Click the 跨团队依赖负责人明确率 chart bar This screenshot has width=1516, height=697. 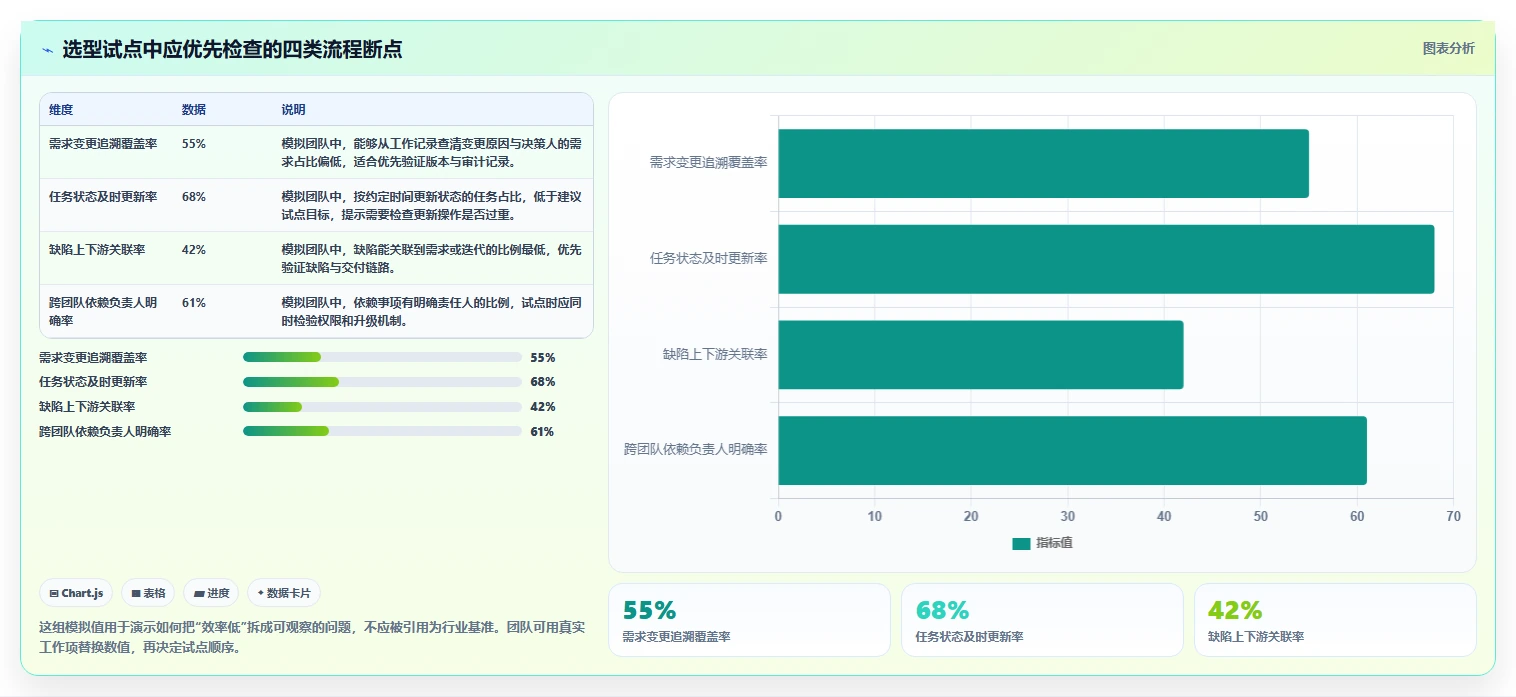coord(1072,450)
